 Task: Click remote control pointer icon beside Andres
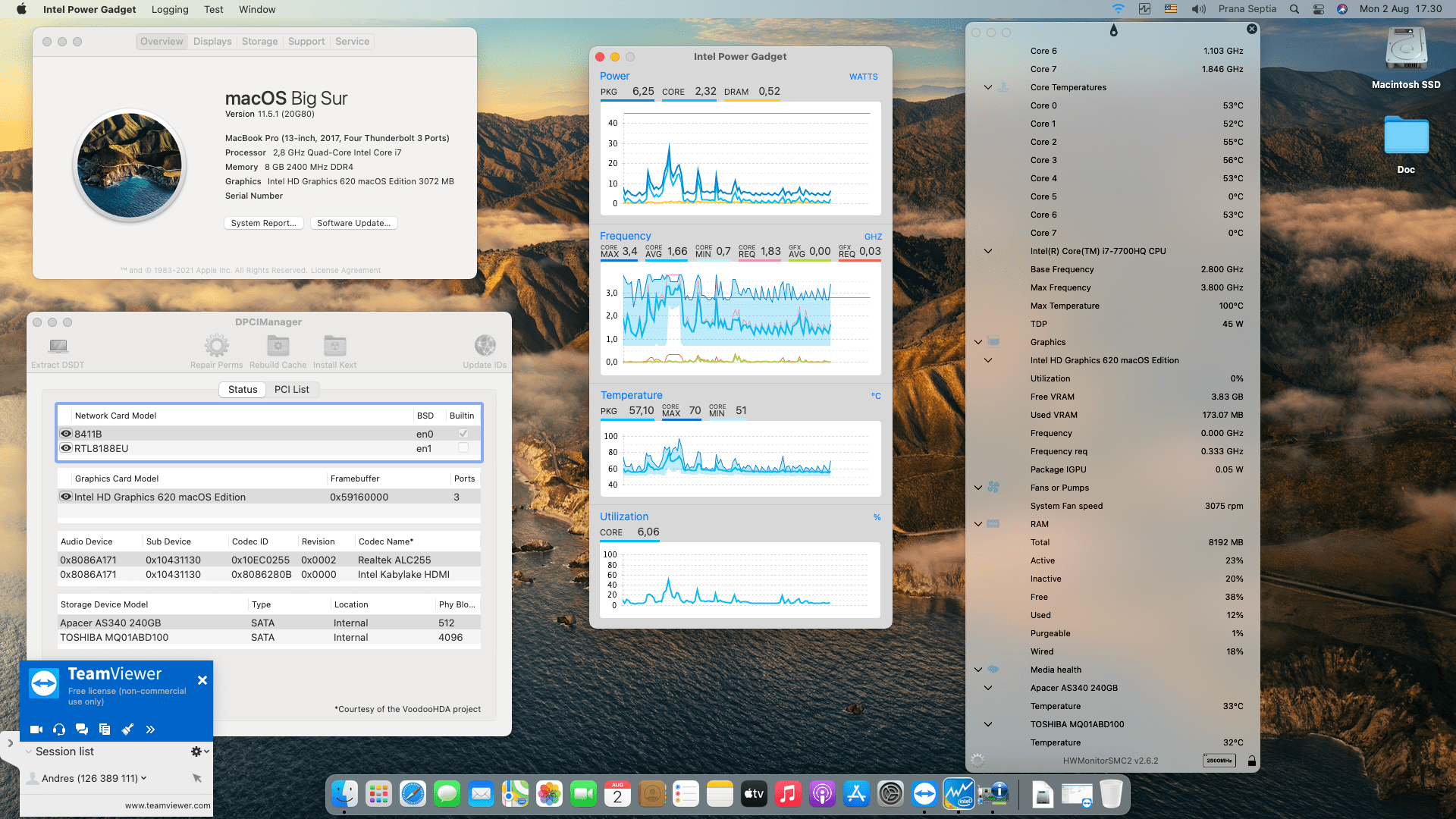click(197, 778)
